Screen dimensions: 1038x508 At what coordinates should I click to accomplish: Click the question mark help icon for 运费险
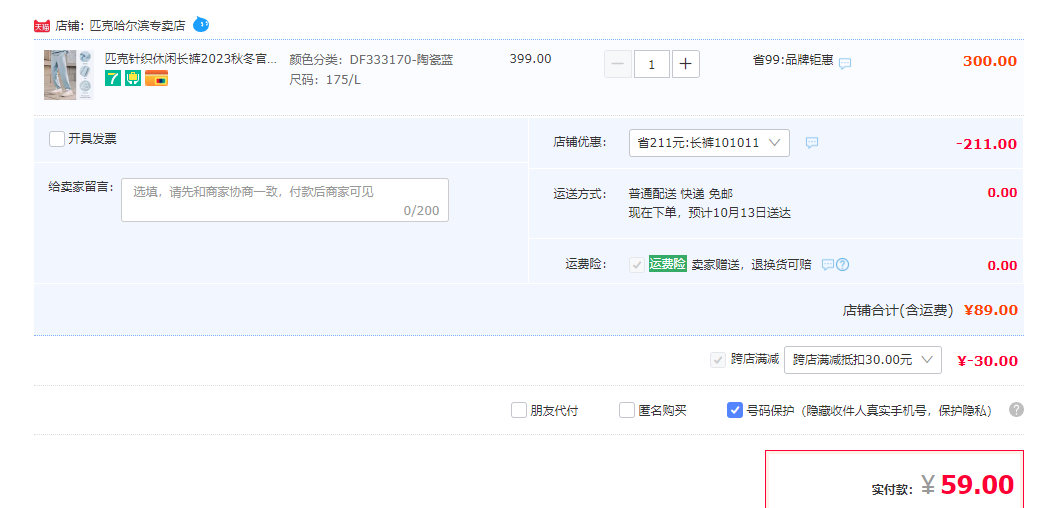[842, 265]
